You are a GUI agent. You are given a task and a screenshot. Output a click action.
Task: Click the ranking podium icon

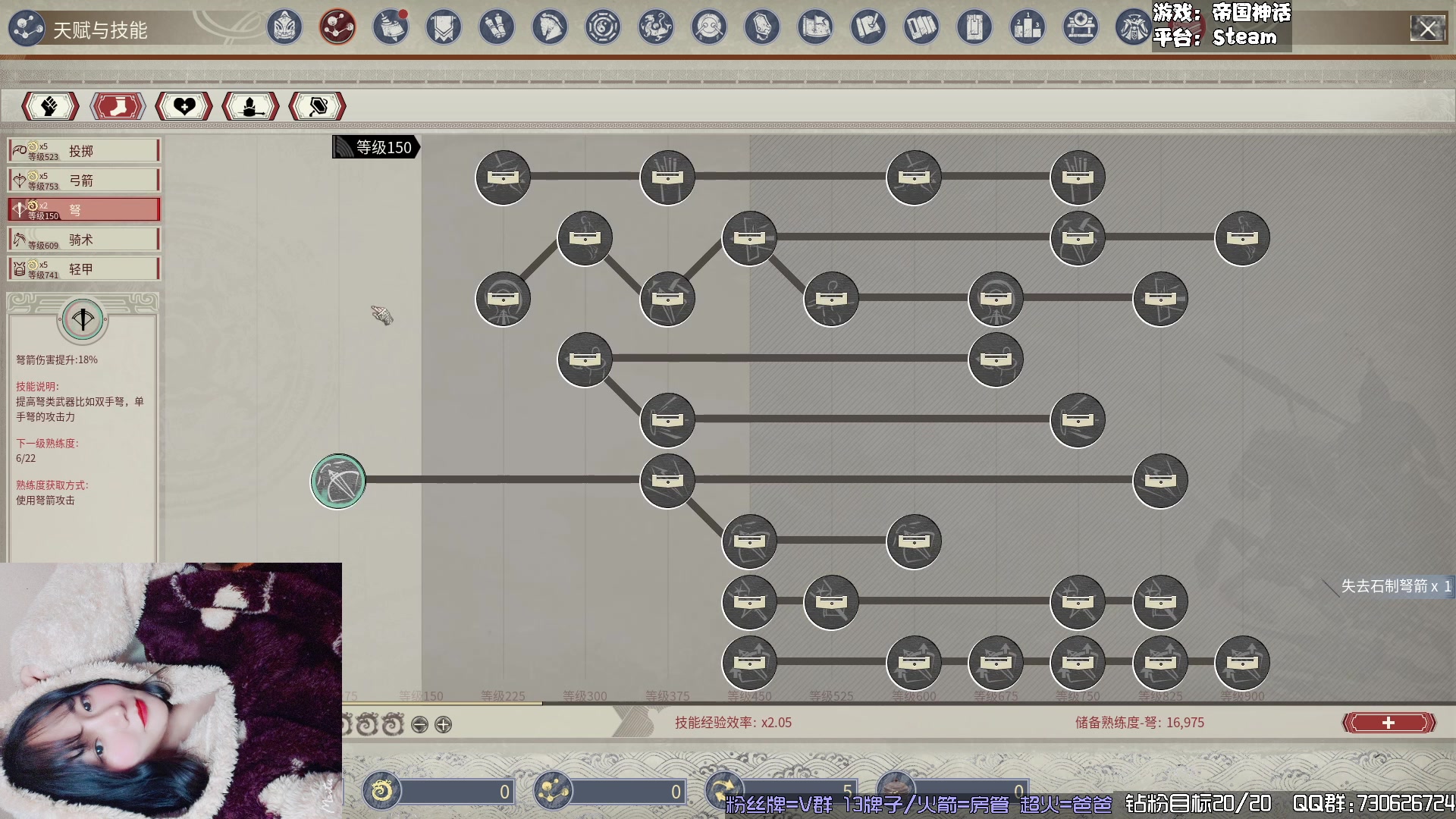click(x=1028, y=28)
